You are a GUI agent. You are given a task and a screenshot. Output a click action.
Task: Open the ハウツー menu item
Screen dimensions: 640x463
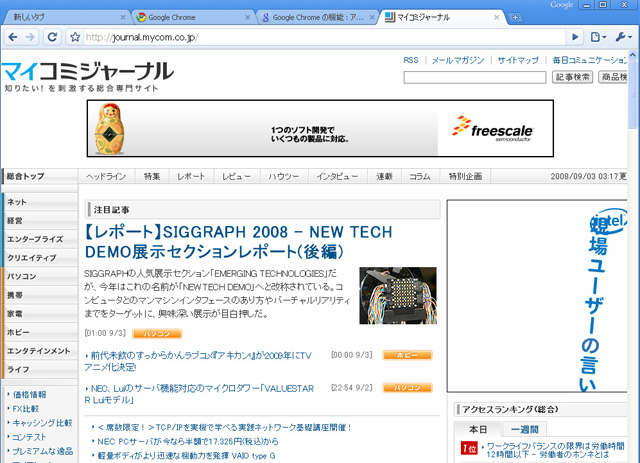tap(284, 176)
